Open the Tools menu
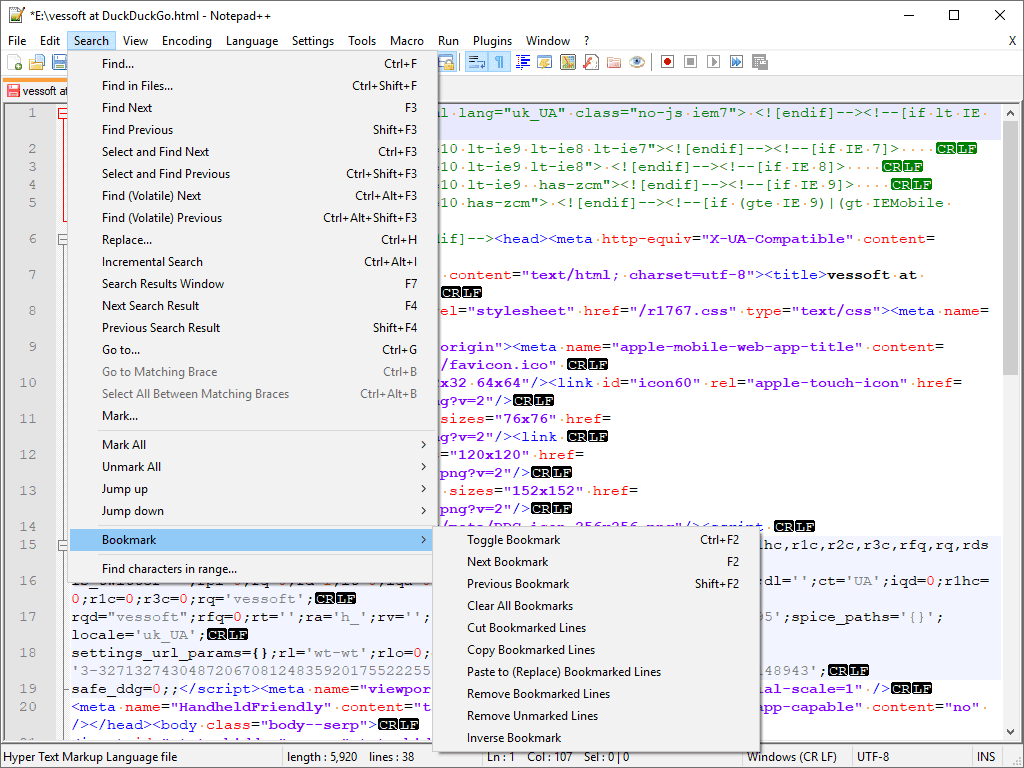Screen dimensions: 1024x768 pyautogui.click(x=362, y=40)
